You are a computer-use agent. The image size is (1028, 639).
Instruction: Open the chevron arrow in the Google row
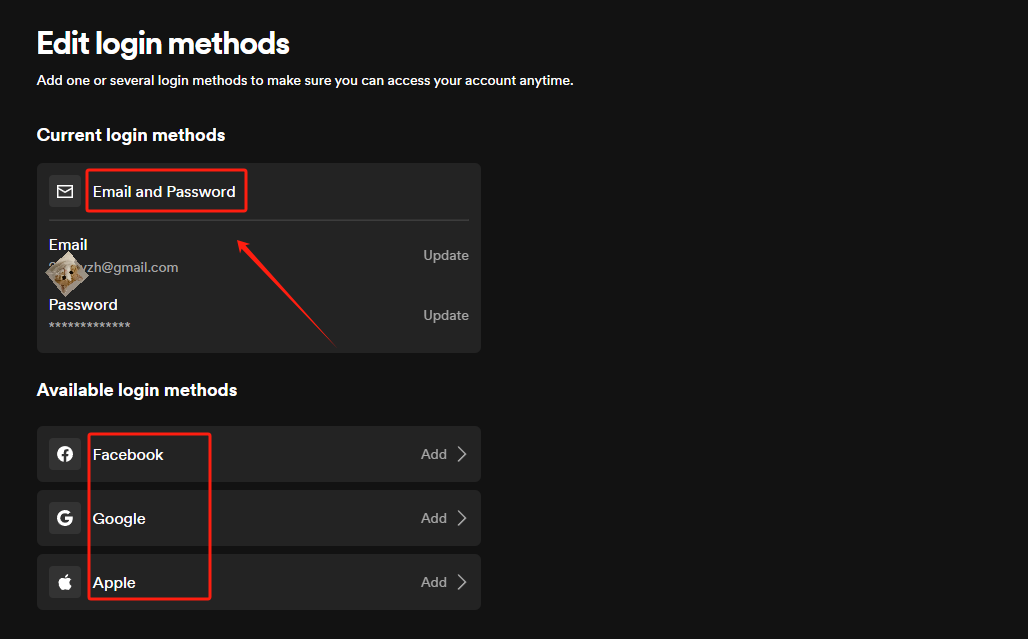click(461, 518)
